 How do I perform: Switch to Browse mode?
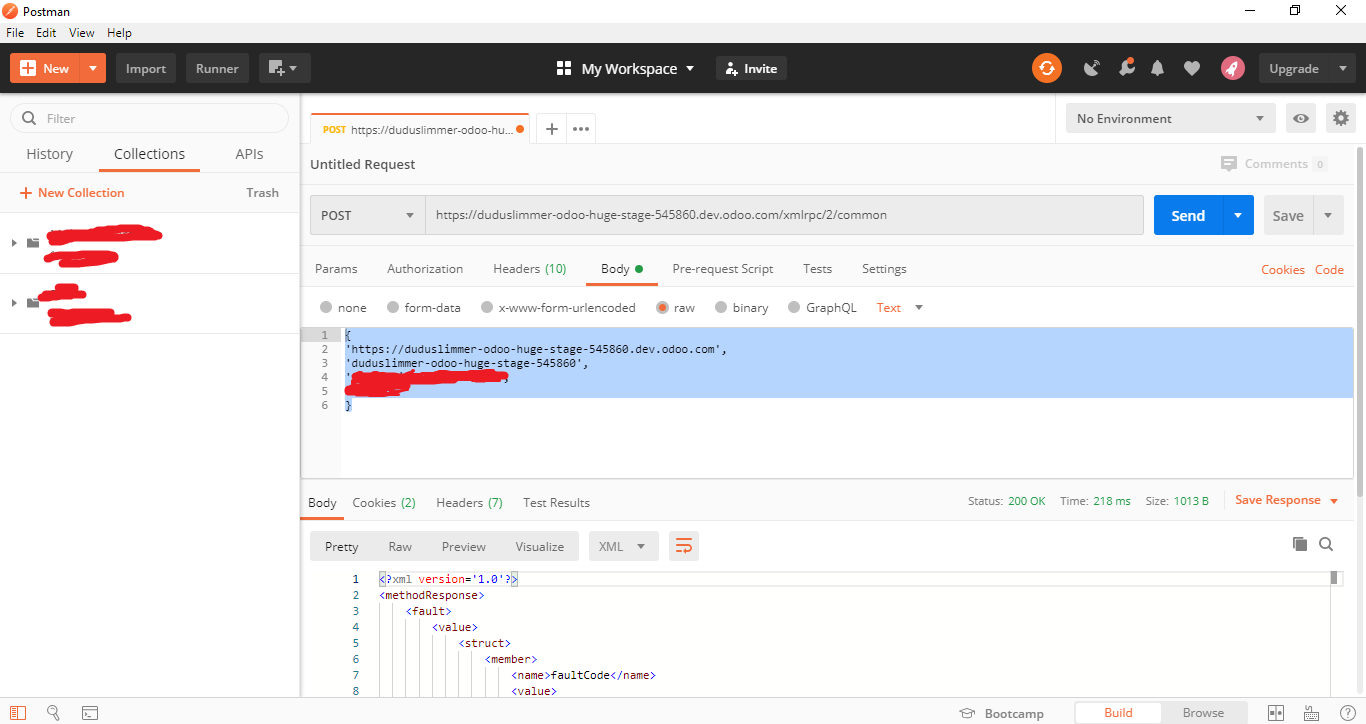[1203, 713]
